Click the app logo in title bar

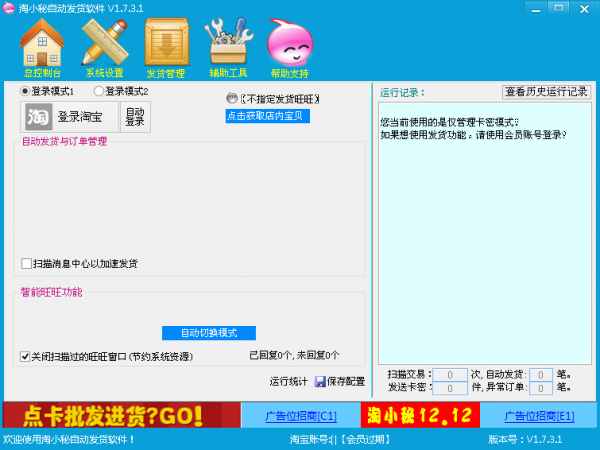tap(9, 8)
